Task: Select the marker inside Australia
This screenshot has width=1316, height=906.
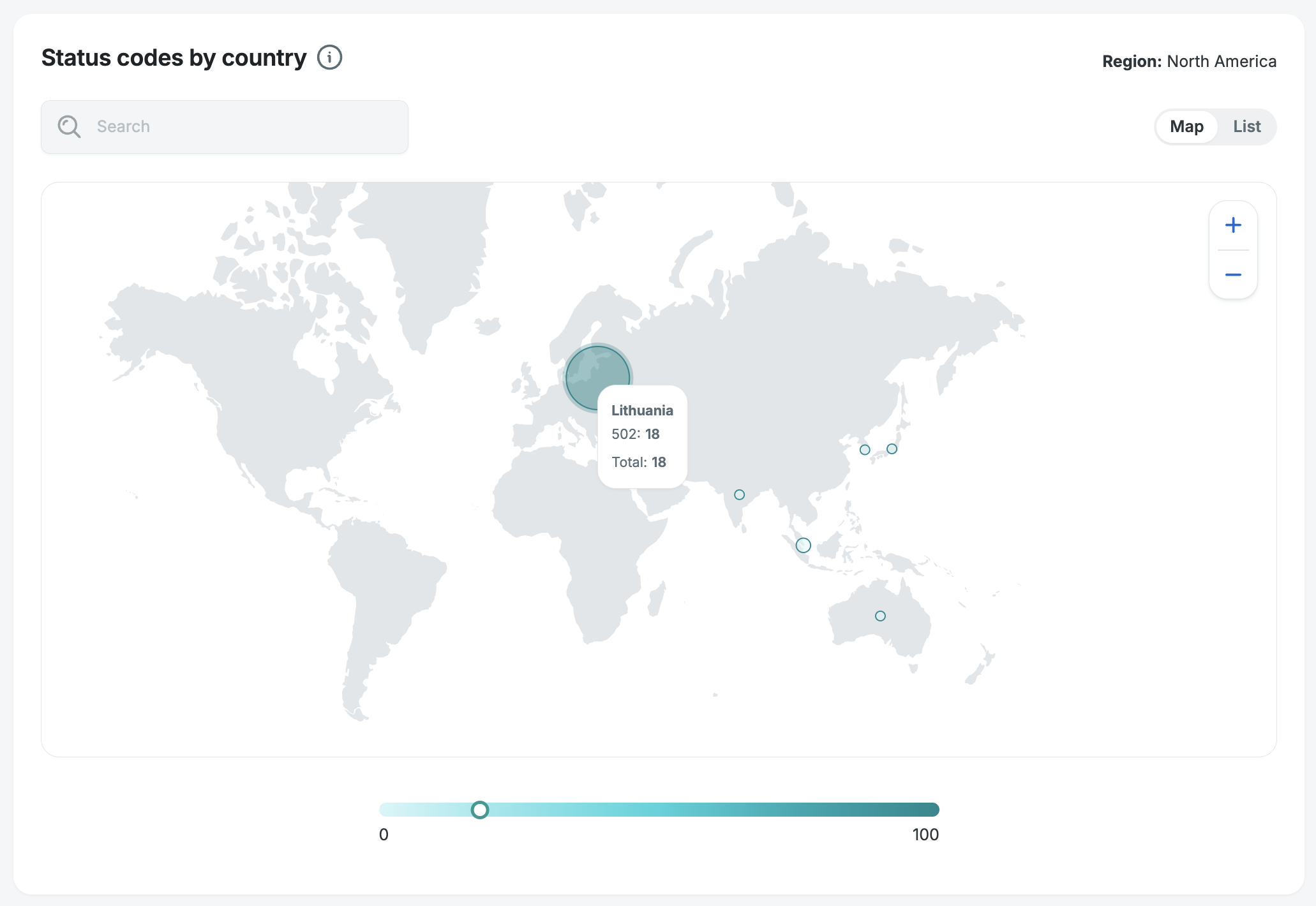Action: (880, 616)
